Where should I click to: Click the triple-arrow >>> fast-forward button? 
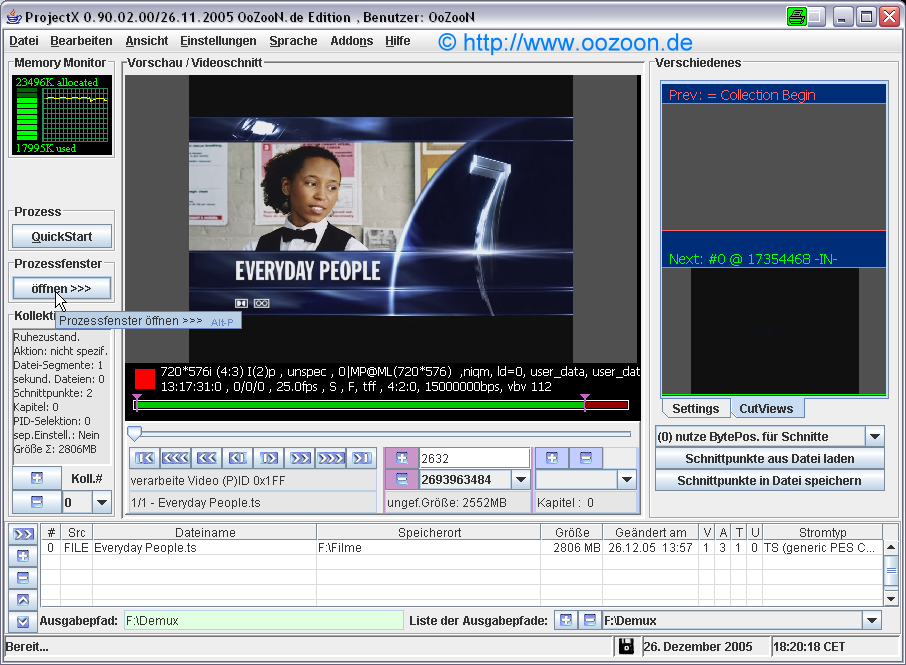[331, 458]
